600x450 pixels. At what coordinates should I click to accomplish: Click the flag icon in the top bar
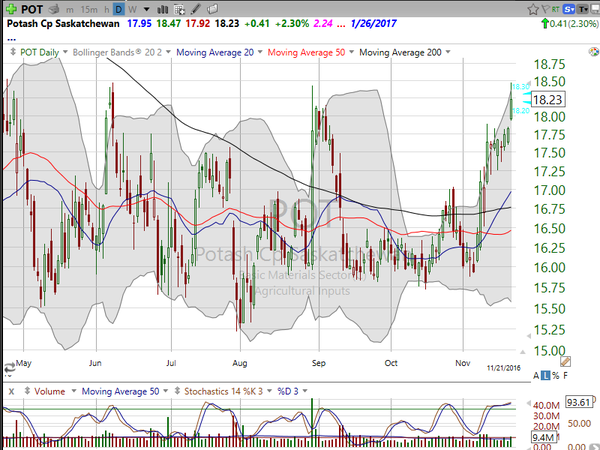[x=546, y=9]
